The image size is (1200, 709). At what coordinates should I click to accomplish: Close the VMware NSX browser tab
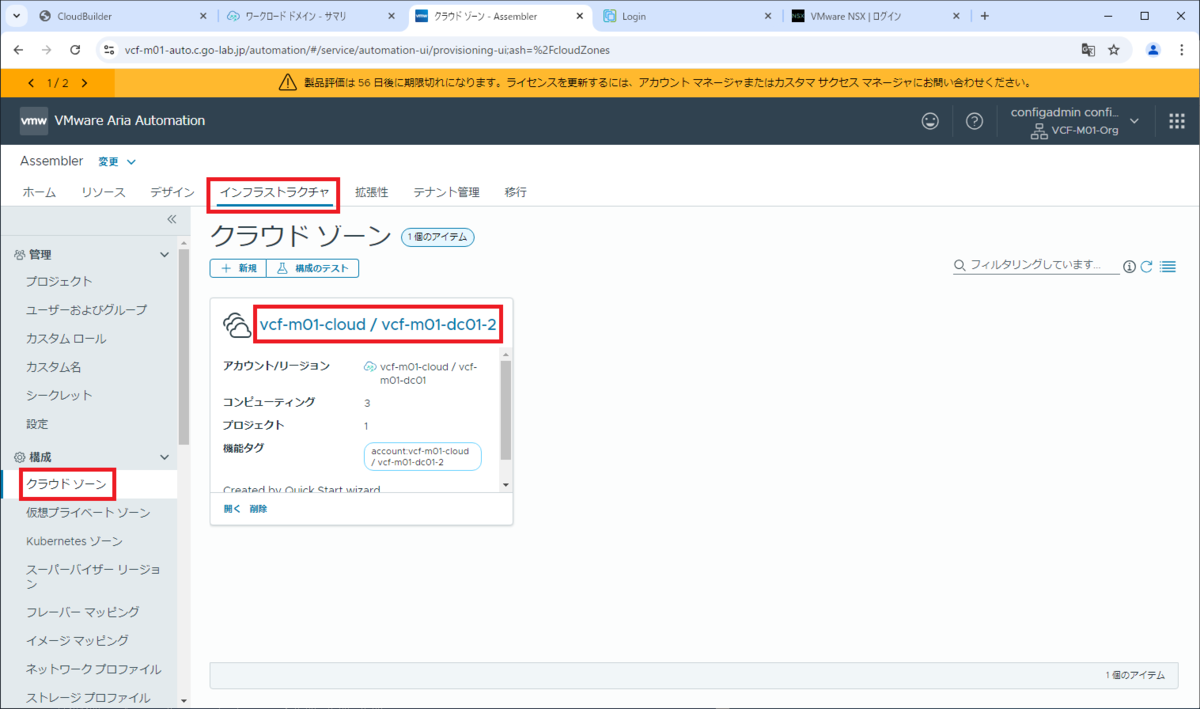click(x=956, y=16)
